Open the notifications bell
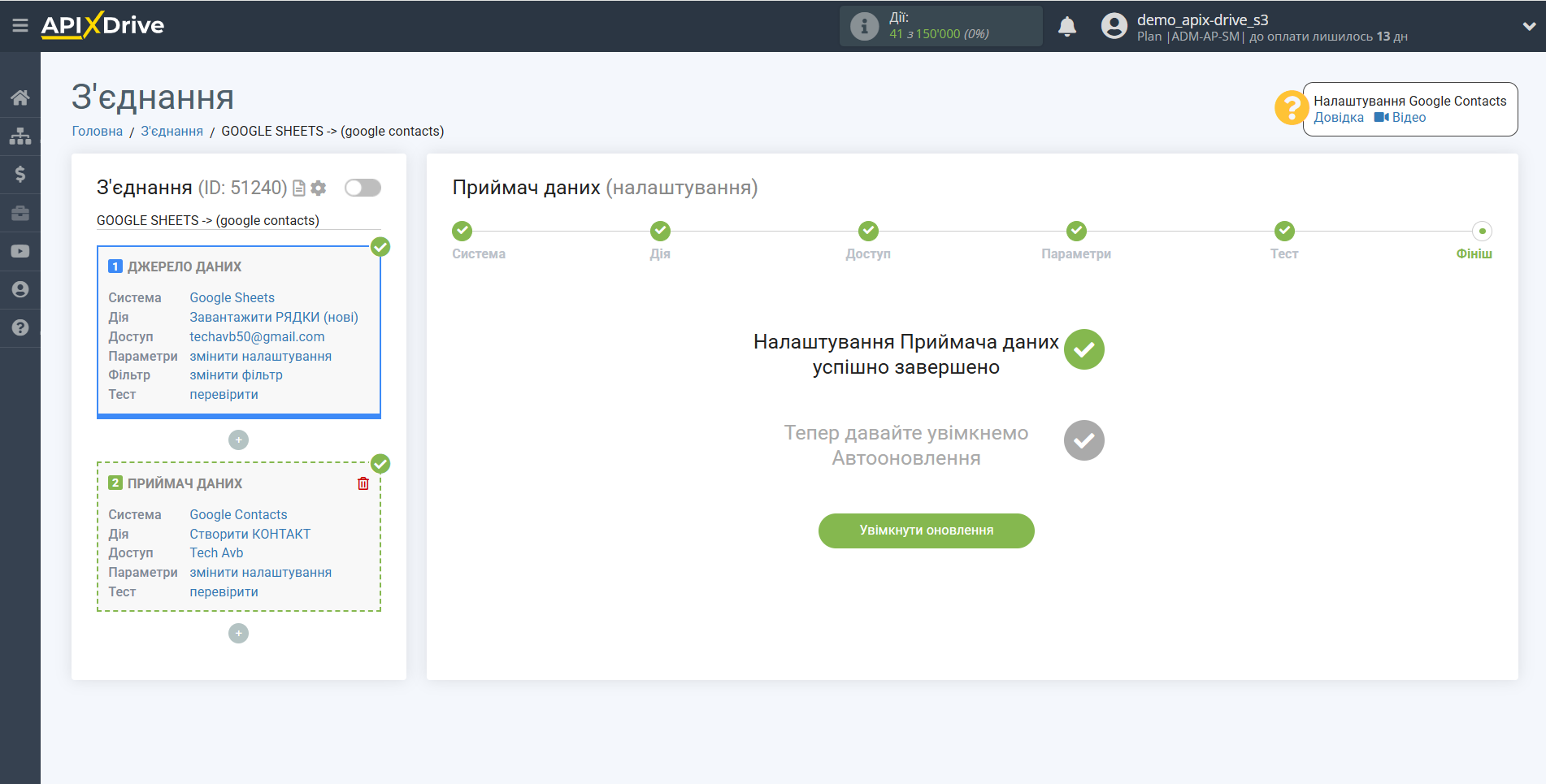 [x=1067, y=26]
